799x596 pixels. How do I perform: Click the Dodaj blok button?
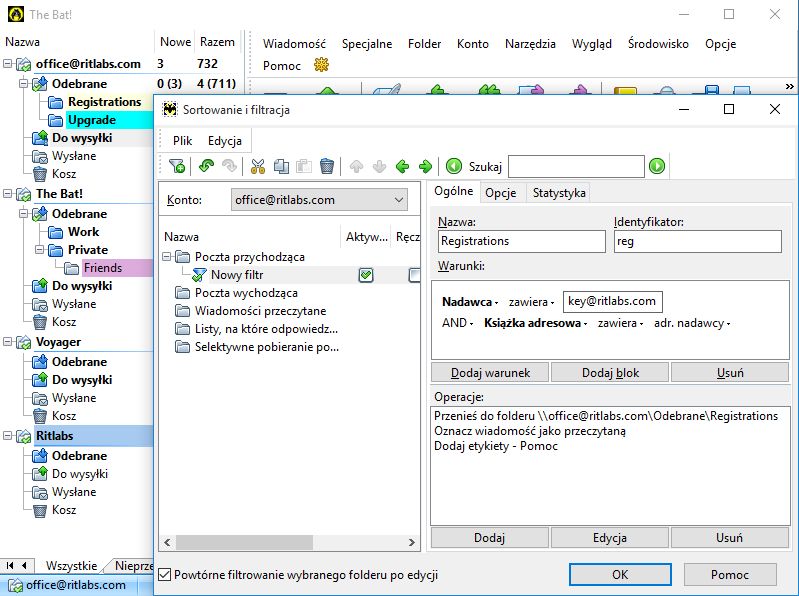click(x=610, y=373)
